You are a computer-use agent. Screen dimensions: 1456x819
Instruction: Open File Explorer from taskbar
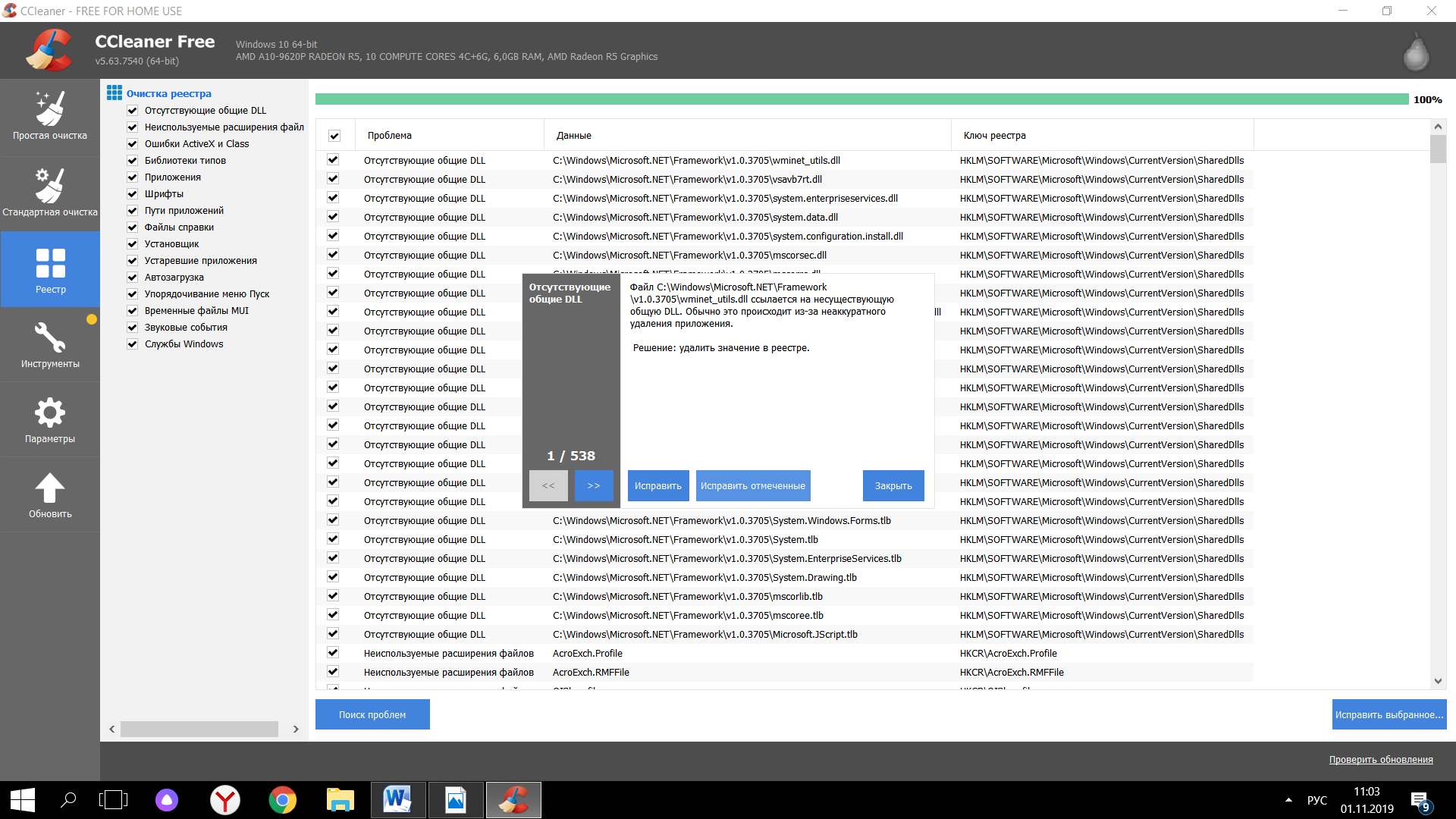click(340, 800)
